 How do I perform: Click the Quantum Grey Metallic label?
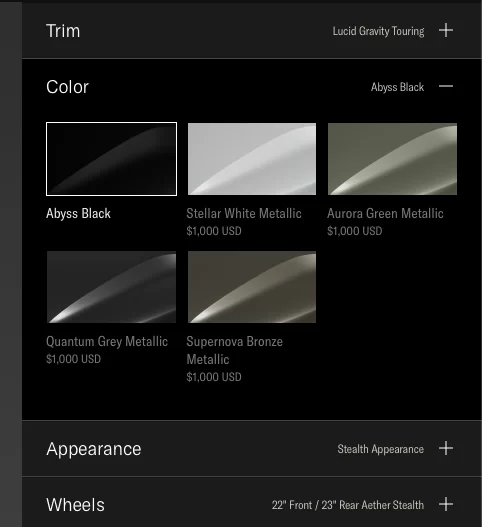pos(107,341)
